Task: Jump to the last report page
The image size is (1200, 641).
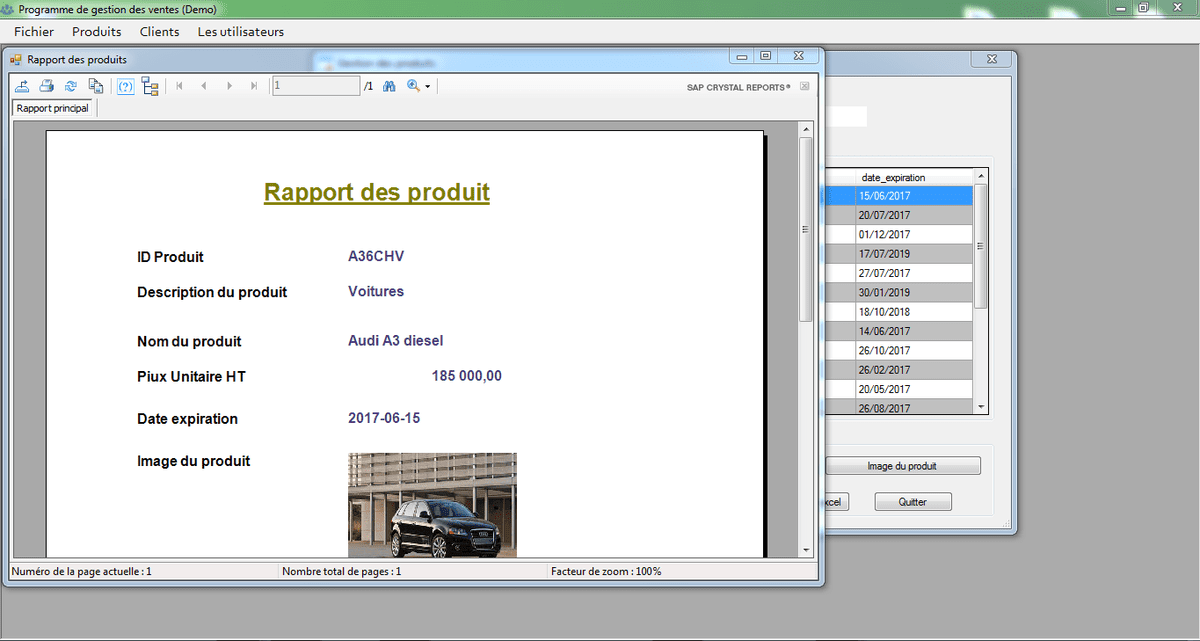Action: pyautogui.click(x=254, y=87)
